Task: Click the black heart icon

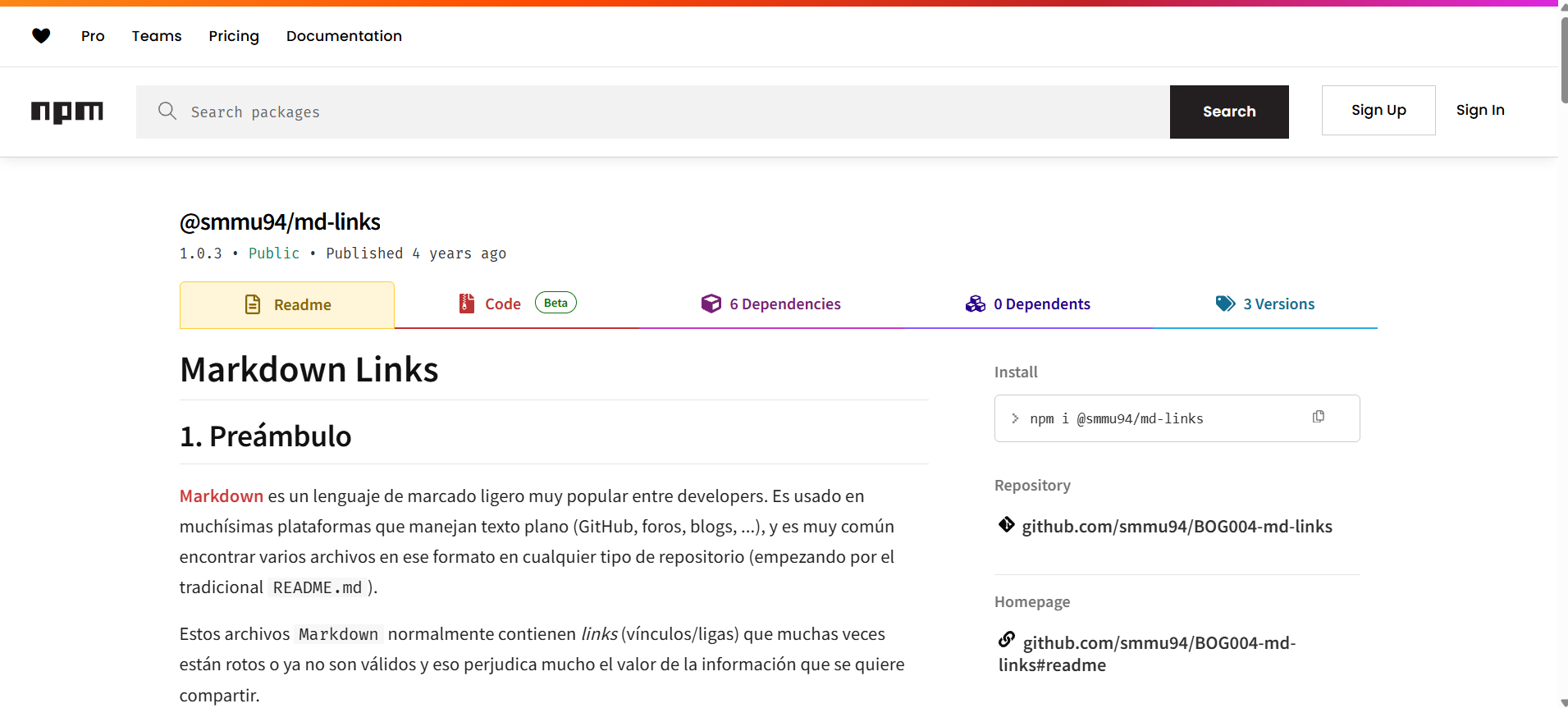Action: tap(41, 35)
